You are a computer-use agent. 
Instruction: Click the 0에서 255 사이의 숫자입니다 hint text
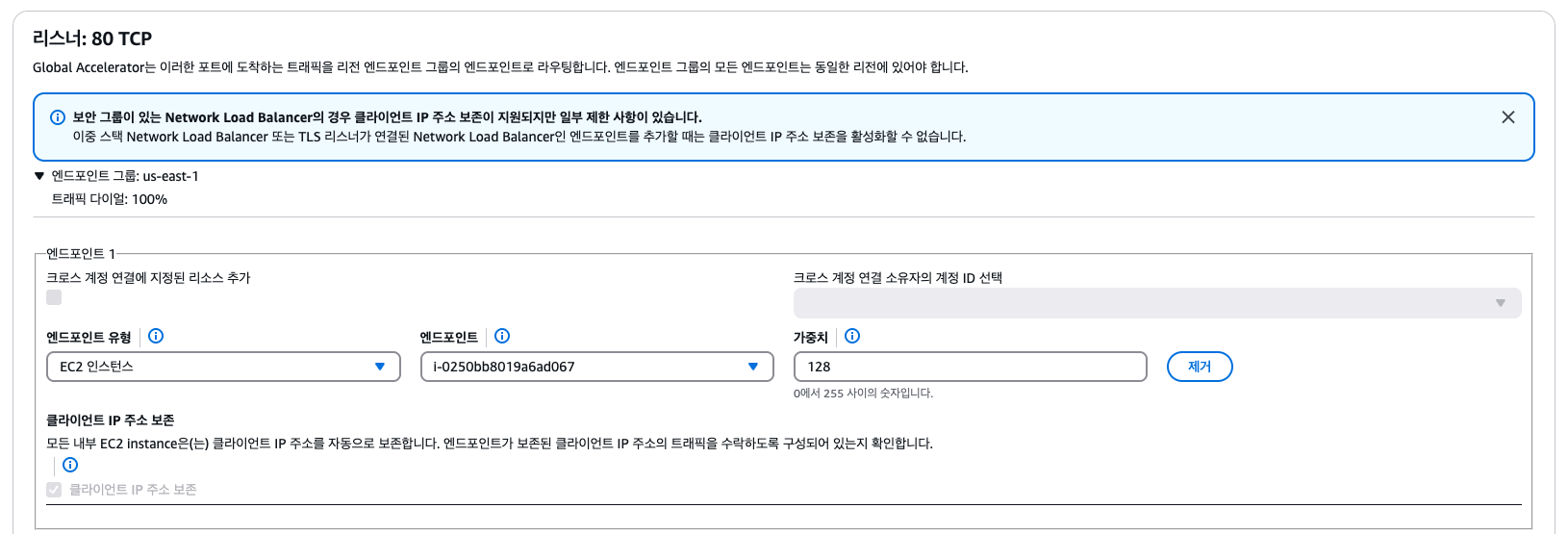click(863, 393)
